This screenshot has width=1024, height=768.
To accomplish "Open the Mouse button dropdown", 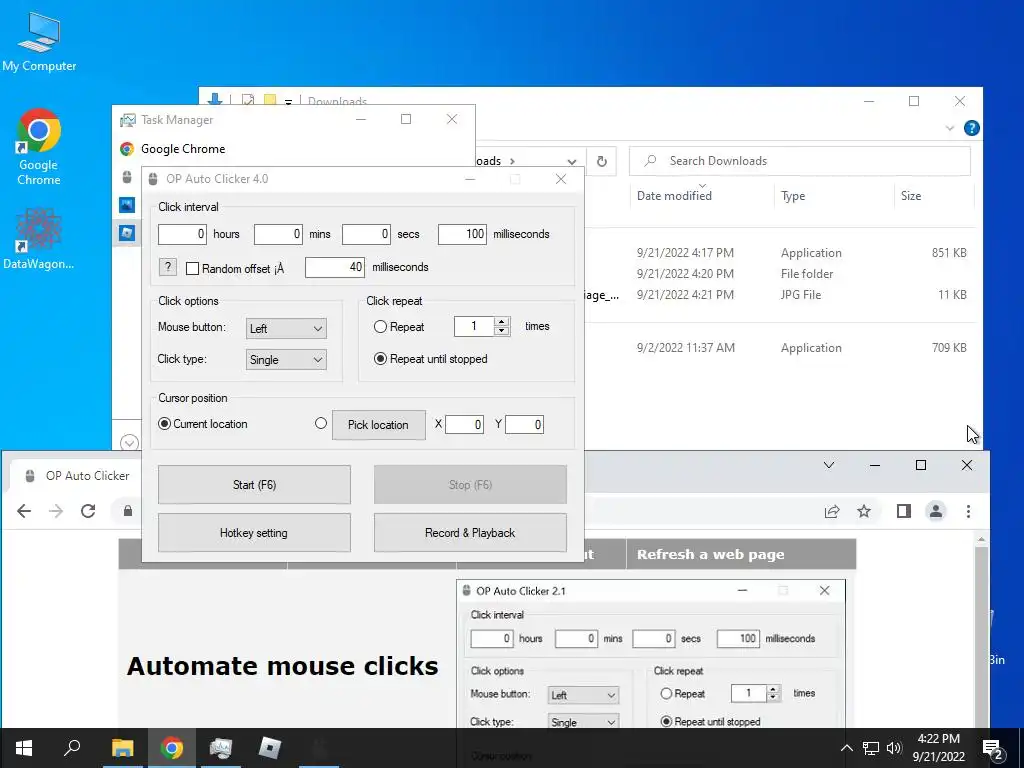I will tap(286, 328).
